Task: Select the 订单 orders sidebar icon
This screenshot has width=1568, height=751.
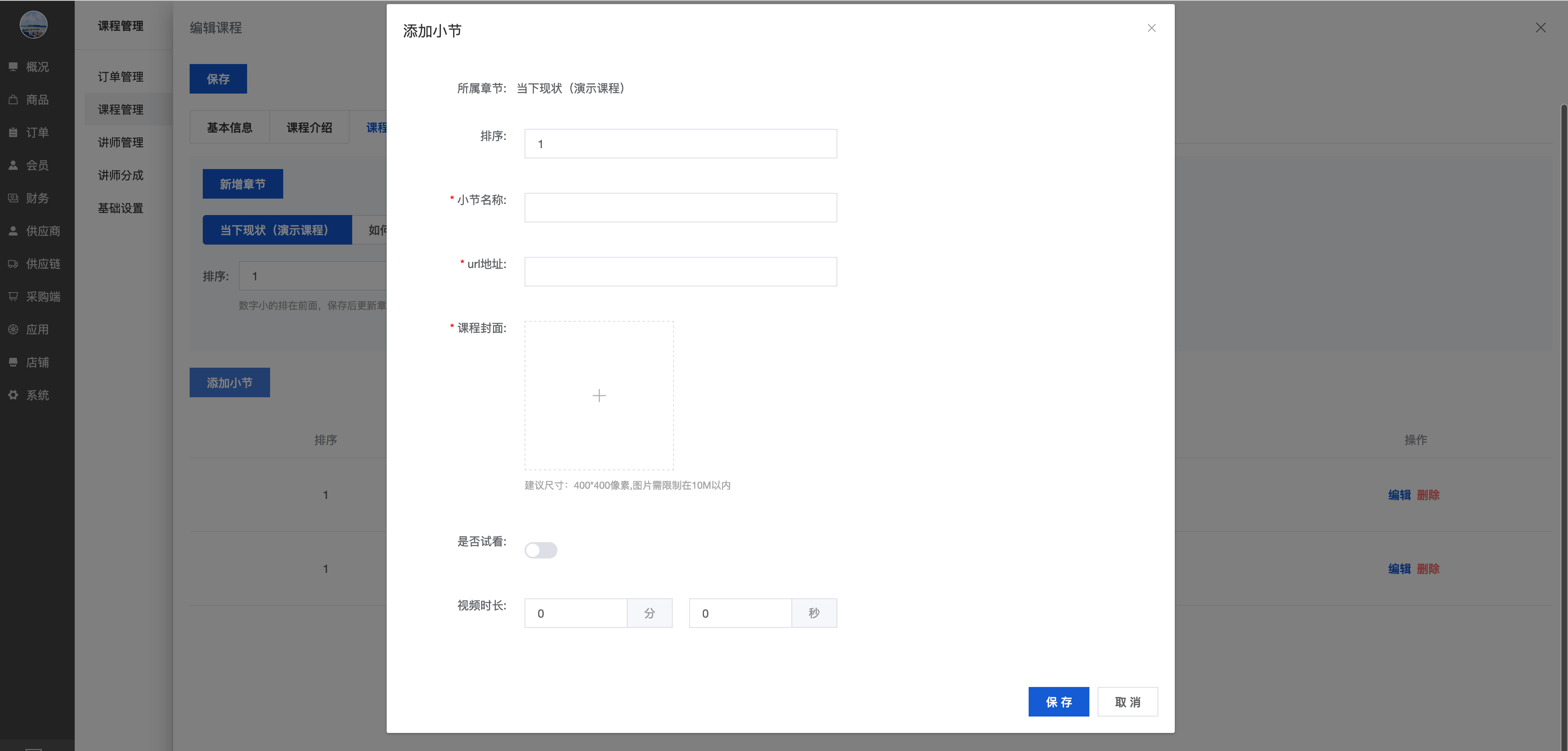Action: (13, 132)
